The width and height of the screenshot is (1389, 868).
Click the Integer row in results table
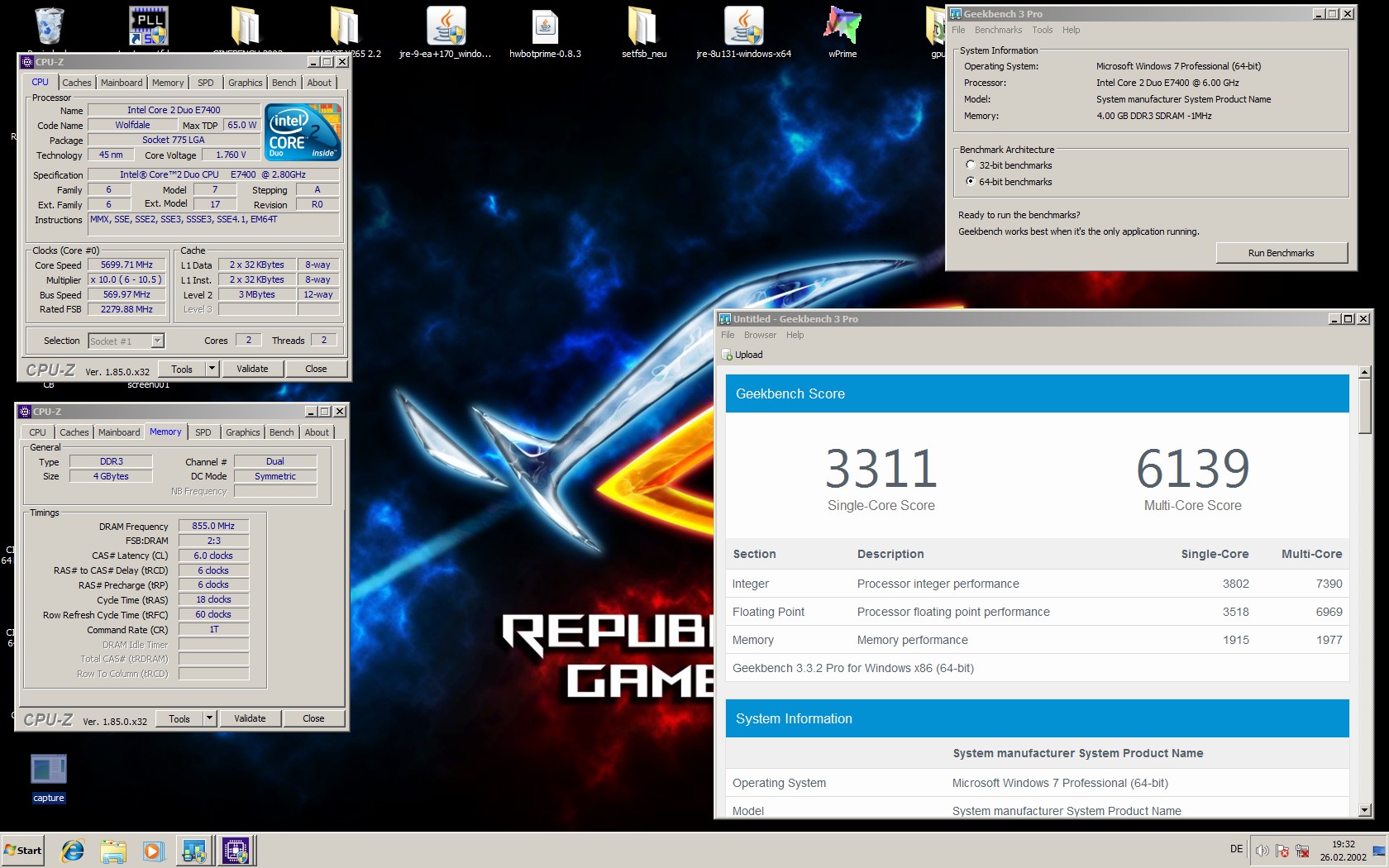click(x=1038, y=584)
